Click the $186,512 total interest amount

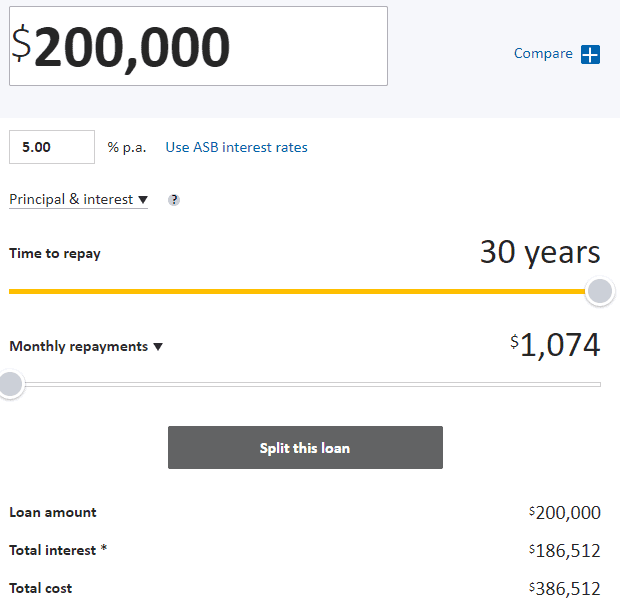pos(565,551)
